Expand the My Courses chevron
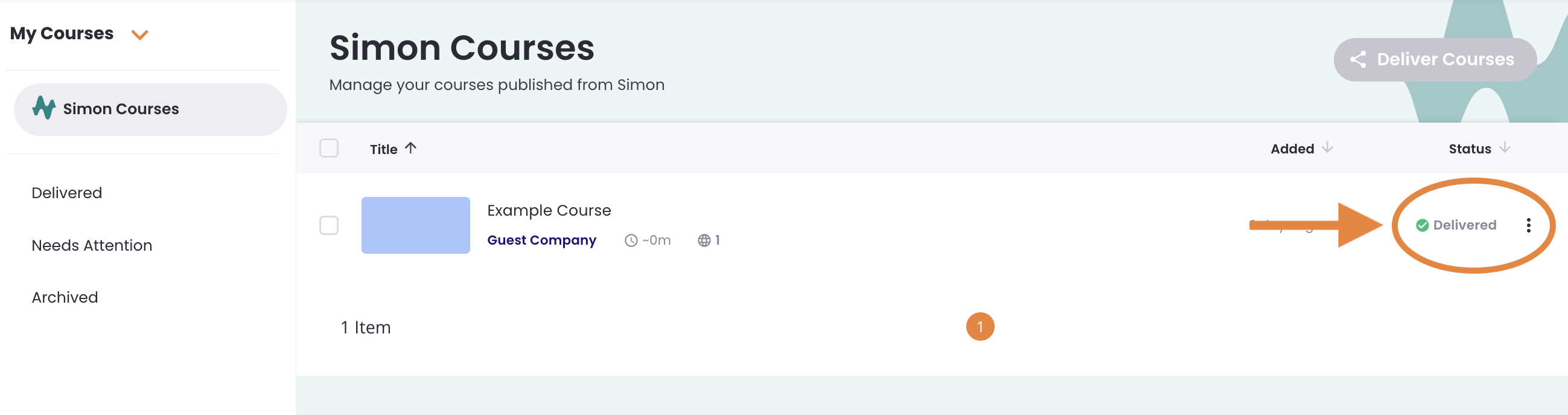The width and height of the screenshot is (1568, 415). (140, 35)
